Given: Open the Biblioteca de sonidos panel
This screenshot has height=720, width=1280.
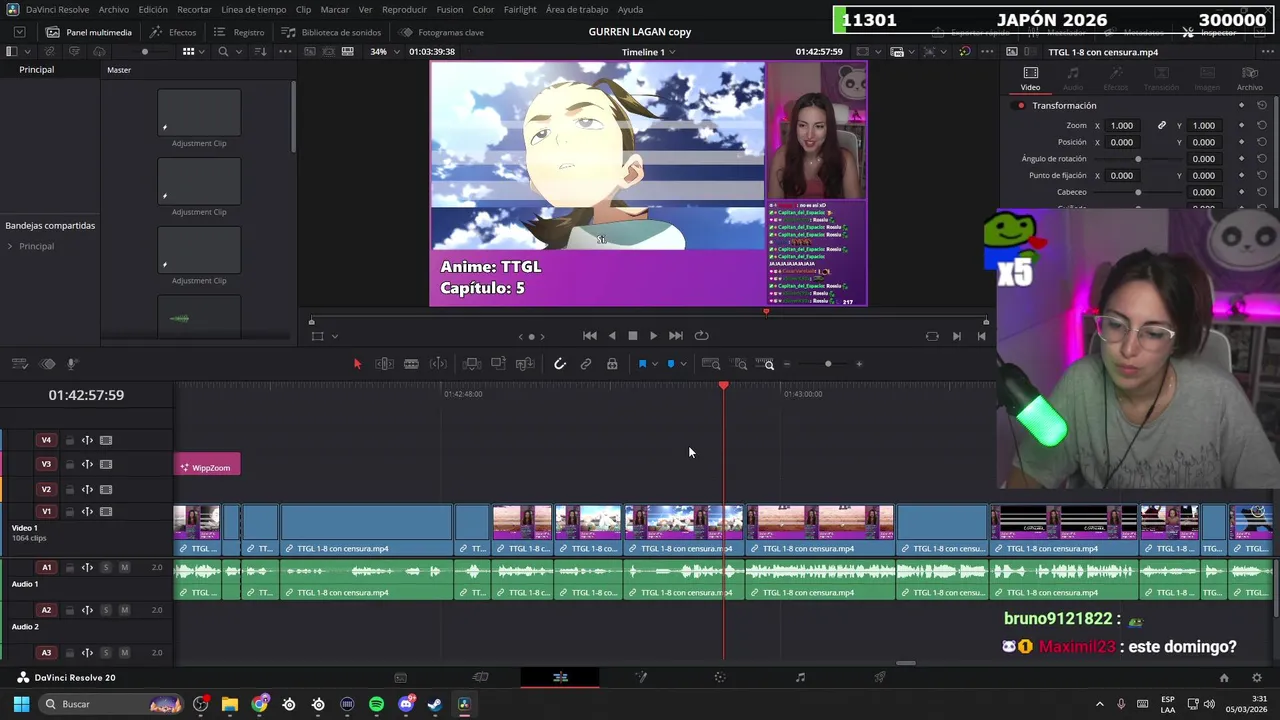Looking at the screenshot, I should [332, 32].
